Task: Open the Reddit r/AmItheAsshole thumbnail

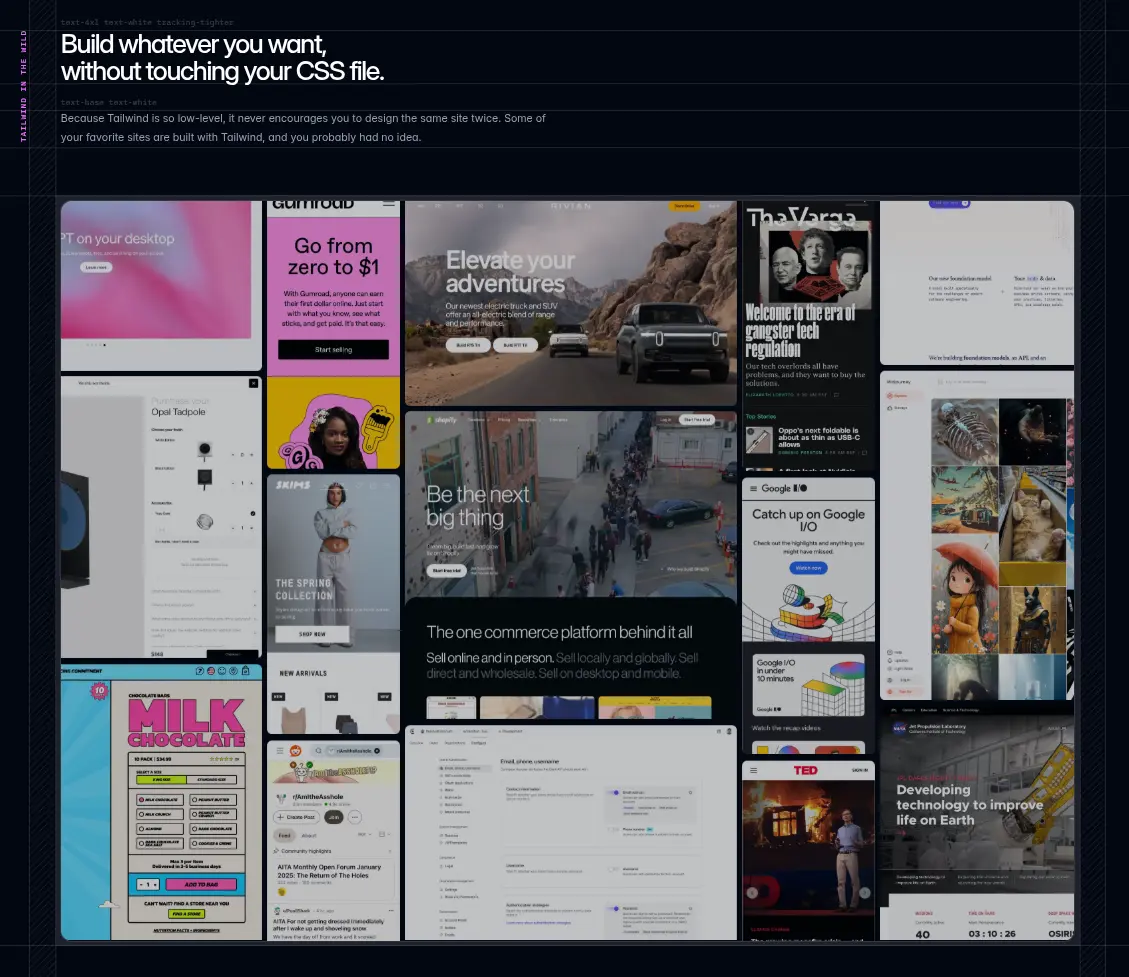Action: tap(333, 840)
